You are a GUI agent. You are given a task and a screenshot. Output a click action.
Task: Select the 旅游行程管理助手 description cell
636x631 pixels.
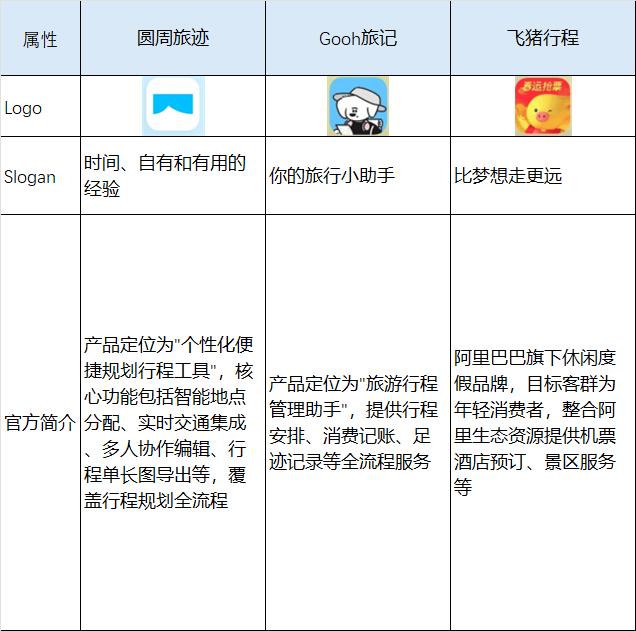click(x=358, y=423)
